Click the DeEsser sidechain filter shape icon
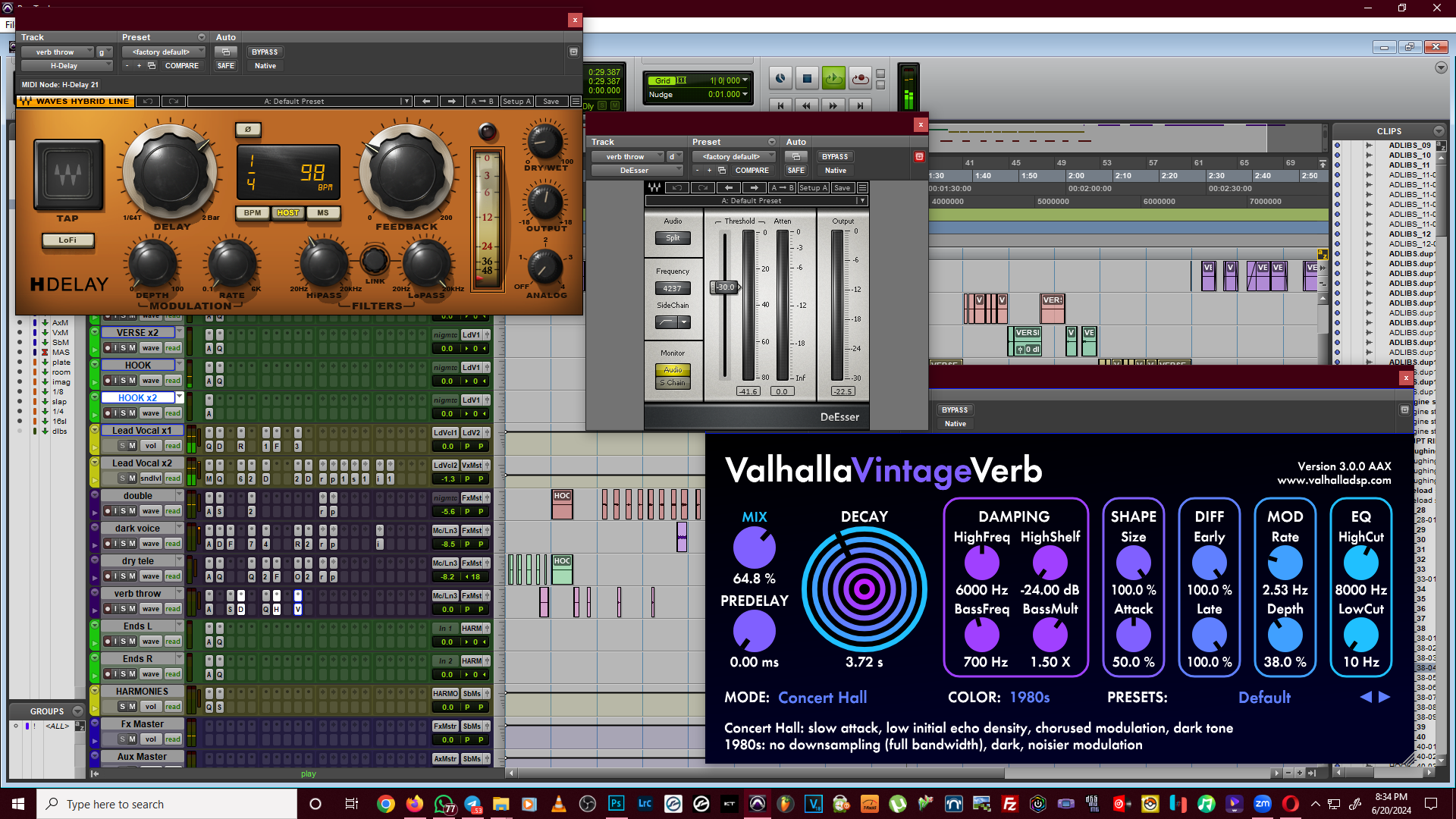 [667, 322]
